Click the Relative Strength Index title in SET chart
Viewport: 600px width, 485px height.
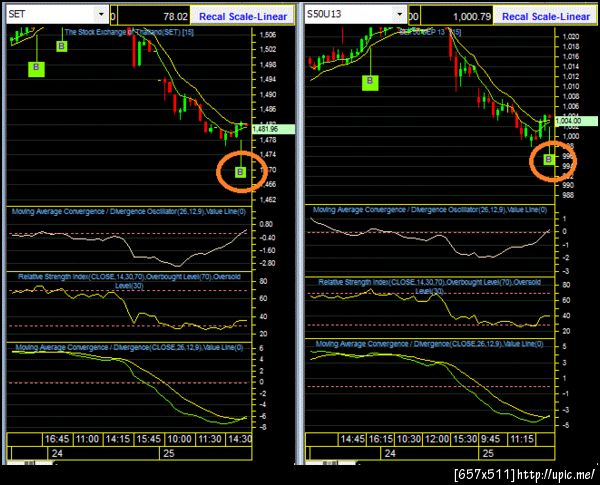point(129,281)
